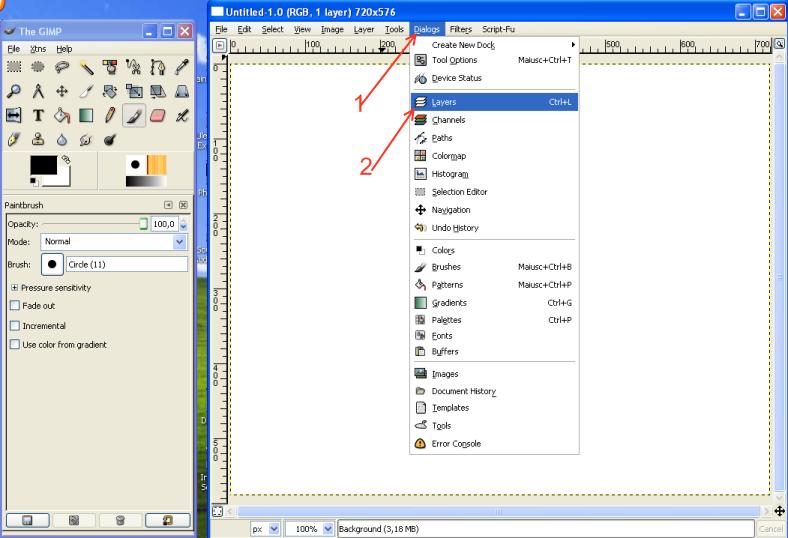Viewport: 788px width, 538px height.
Task: Select the Paintbrush tool
Action: click(134, 116)
